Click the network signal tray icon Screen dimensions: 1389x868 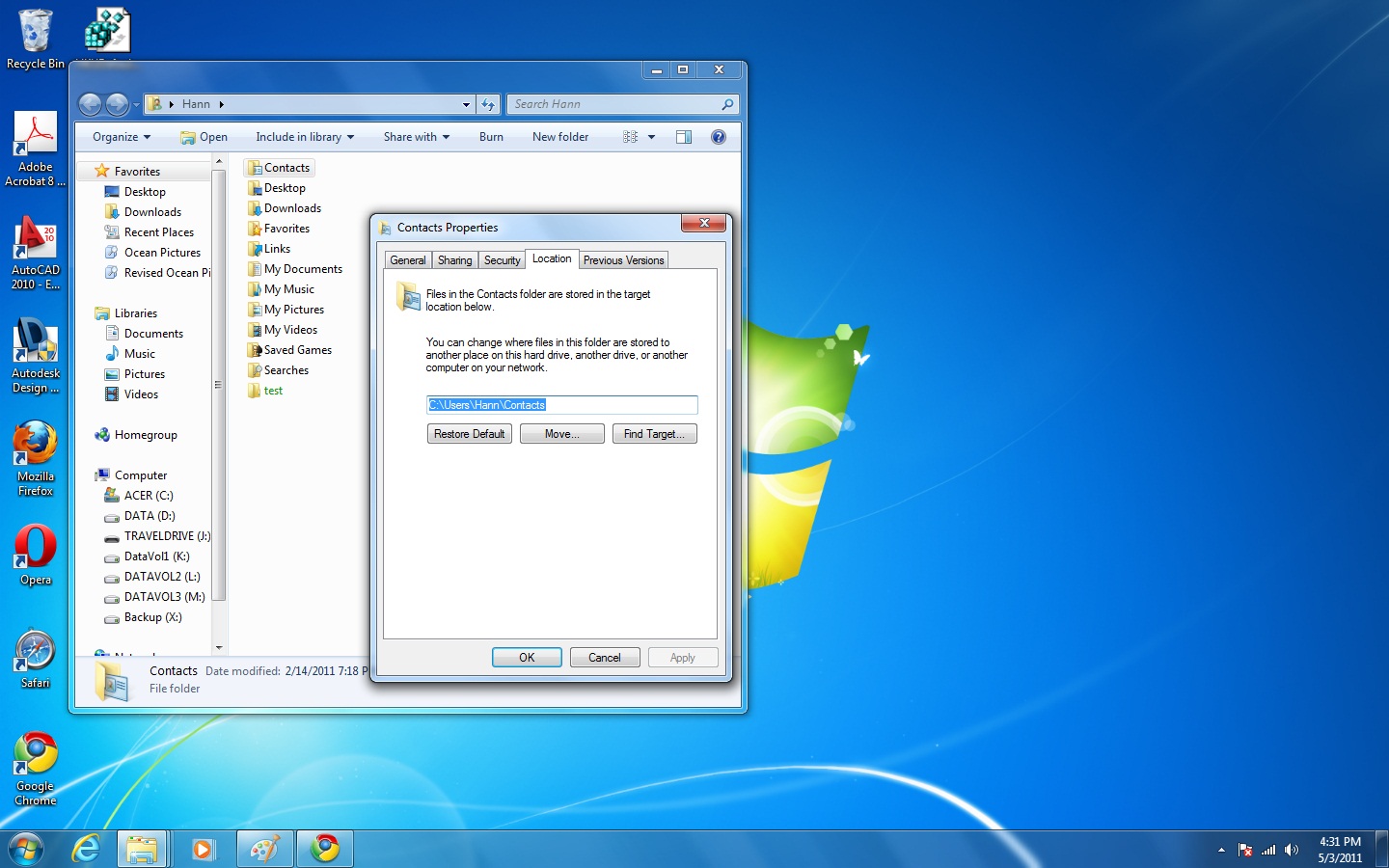pos(1268,850)
